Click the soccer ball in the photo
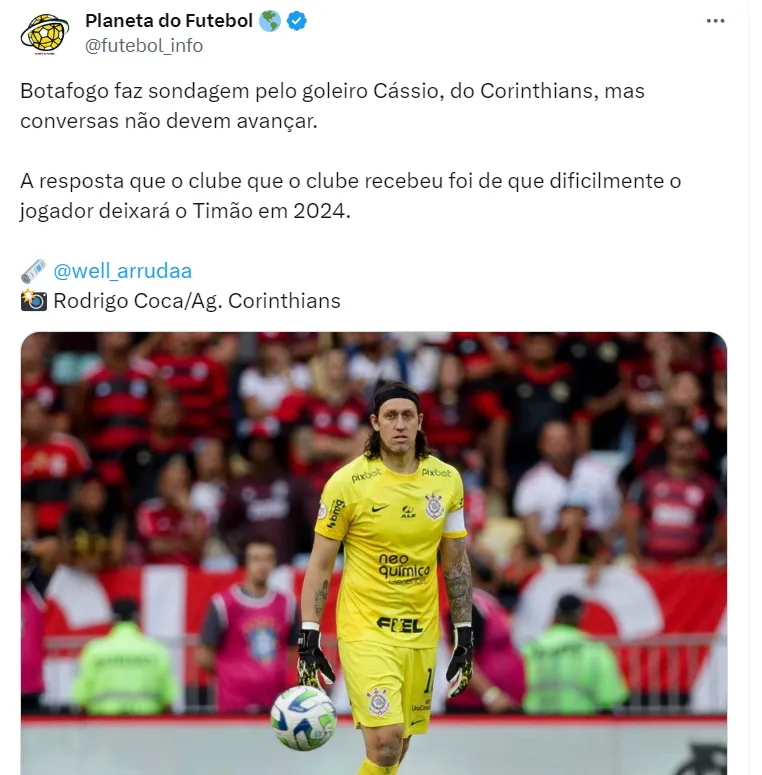Image resolution: width=762 pixels, height=775 pixels. [x=303, y=718]
